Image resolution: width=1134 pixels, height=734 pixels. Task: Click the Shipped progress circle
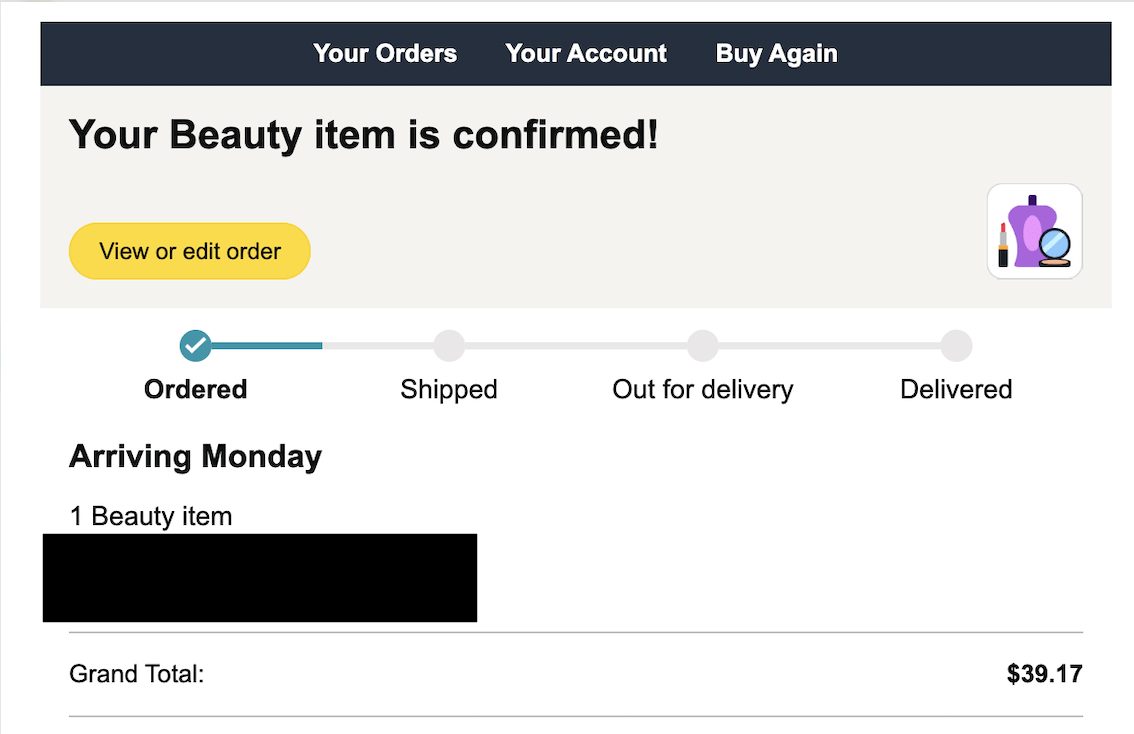[449, 346]
